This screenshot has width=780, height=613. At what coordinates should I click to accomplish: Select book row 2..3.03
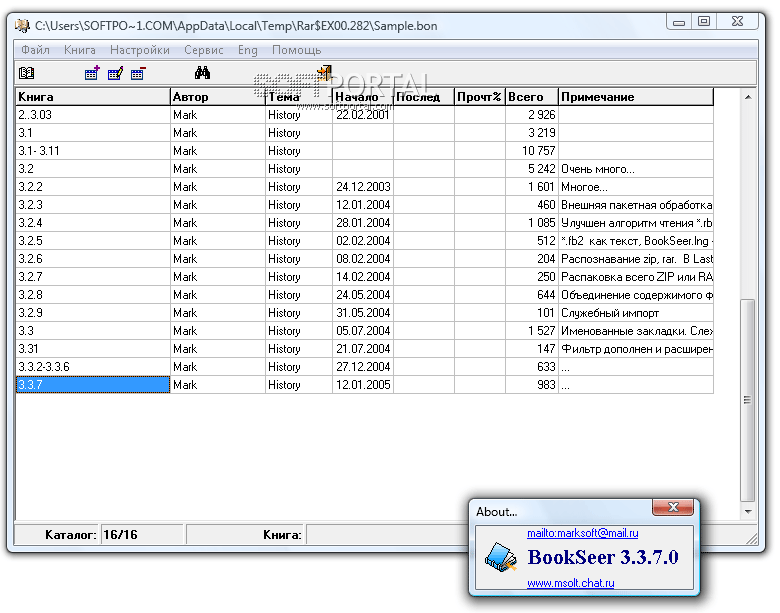pos(365,115)
